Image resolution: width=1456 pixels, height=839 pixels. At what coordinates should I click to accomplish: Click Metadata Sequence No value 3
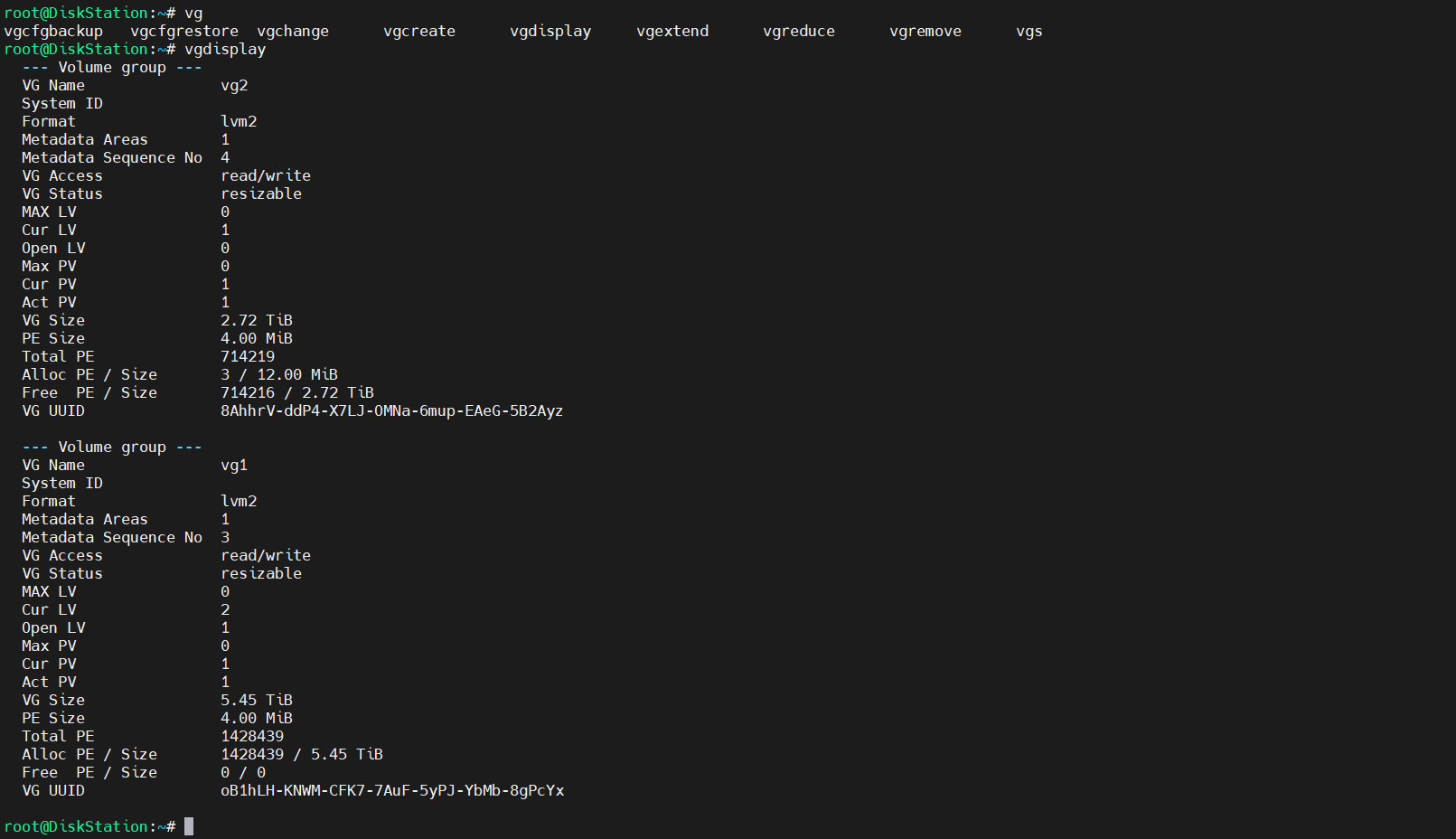click(x=225, y=537)
